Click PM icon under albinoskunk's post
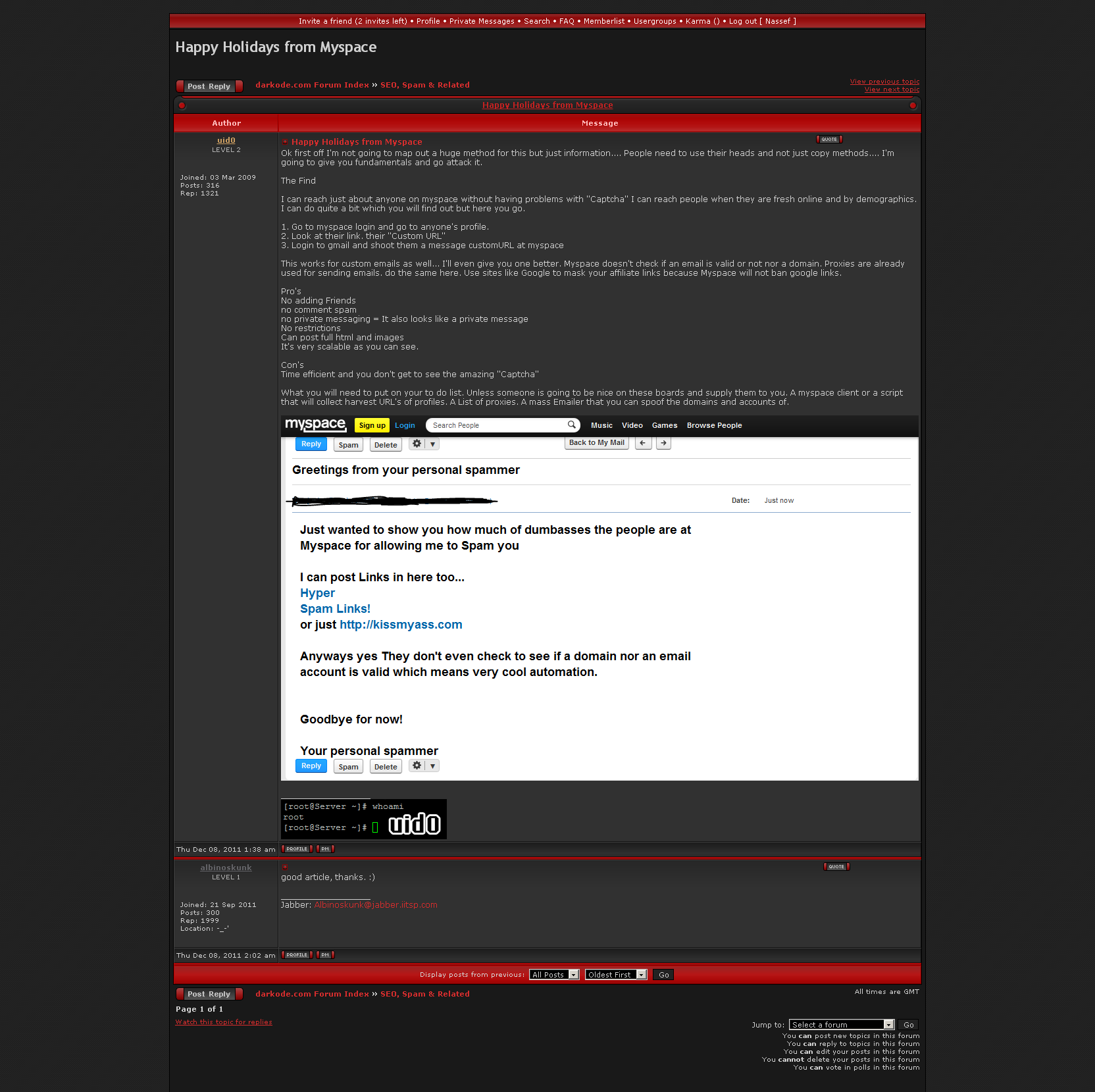1095x1092 pixels. 325,955
